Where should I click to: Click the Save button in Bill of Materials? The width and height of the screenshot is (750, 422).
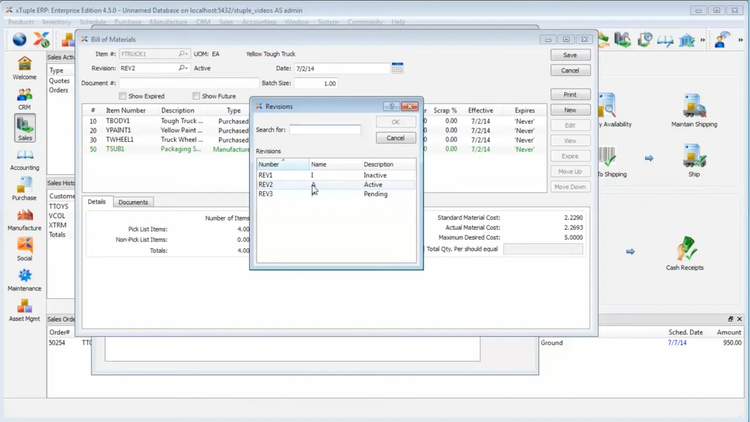click(569, 56)
